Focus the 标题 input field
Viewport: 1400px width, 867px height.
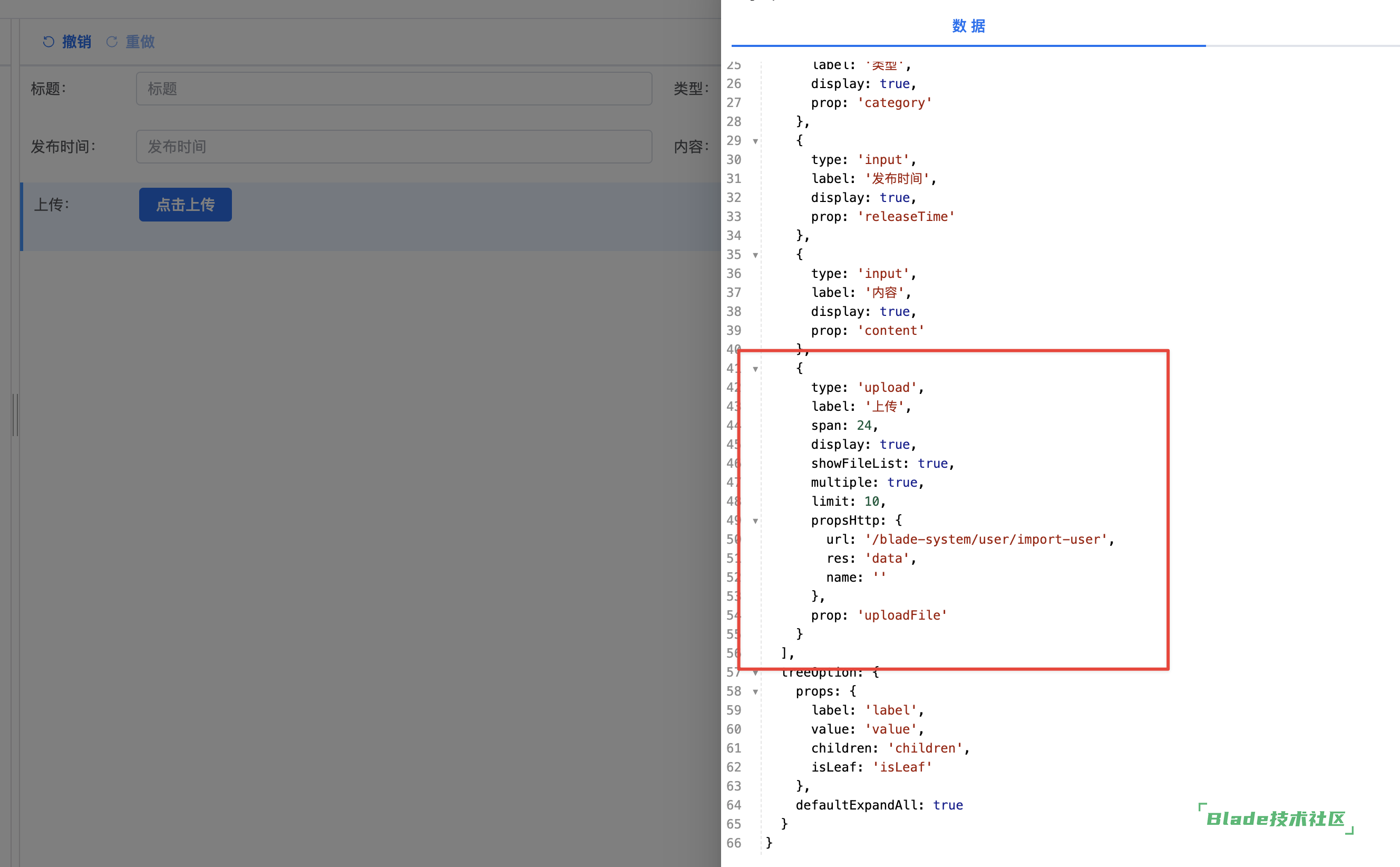(x=394, y=89)
